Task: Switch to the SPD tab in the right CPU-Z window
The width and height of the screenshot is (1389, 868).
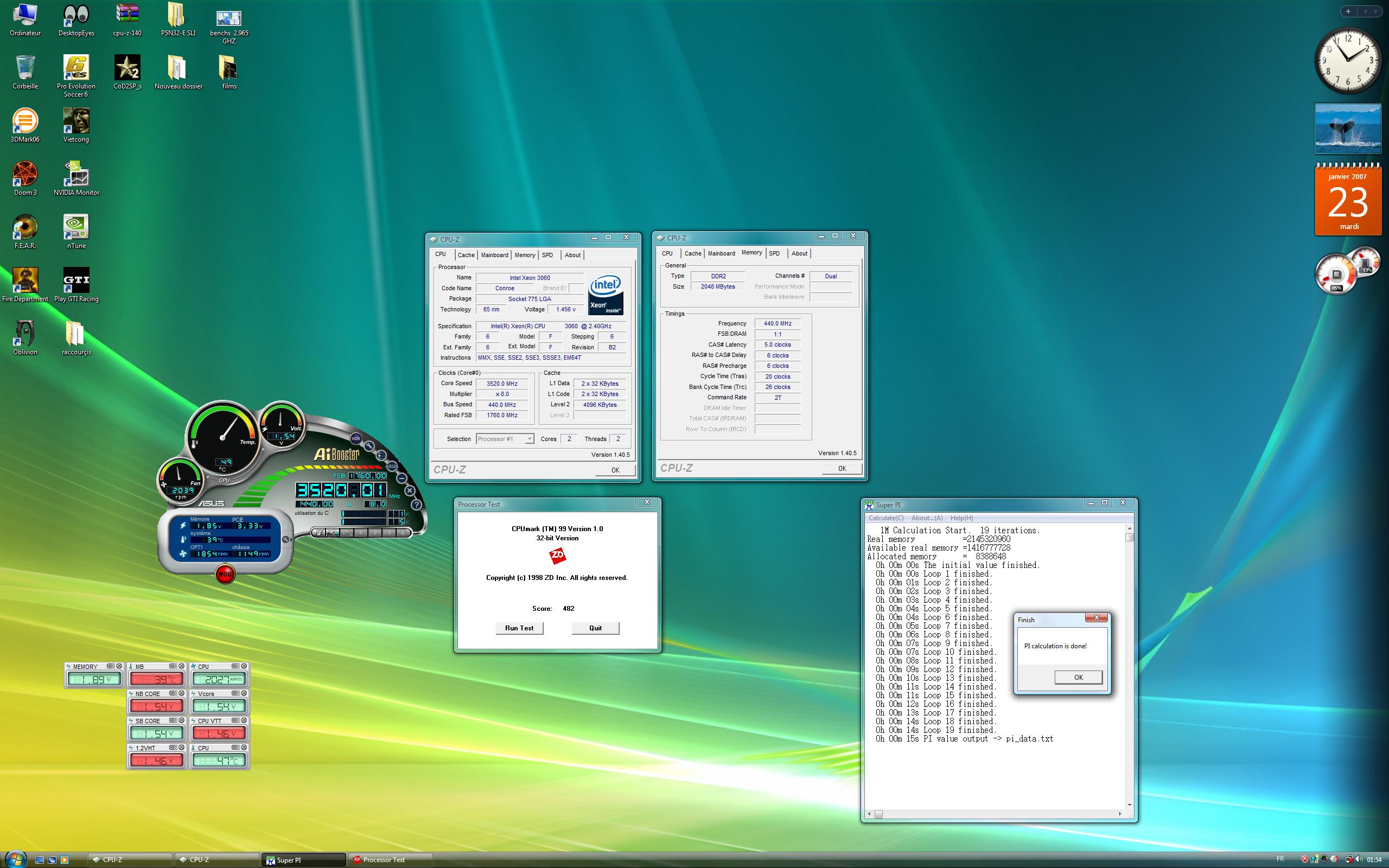Action: (774, 253)
